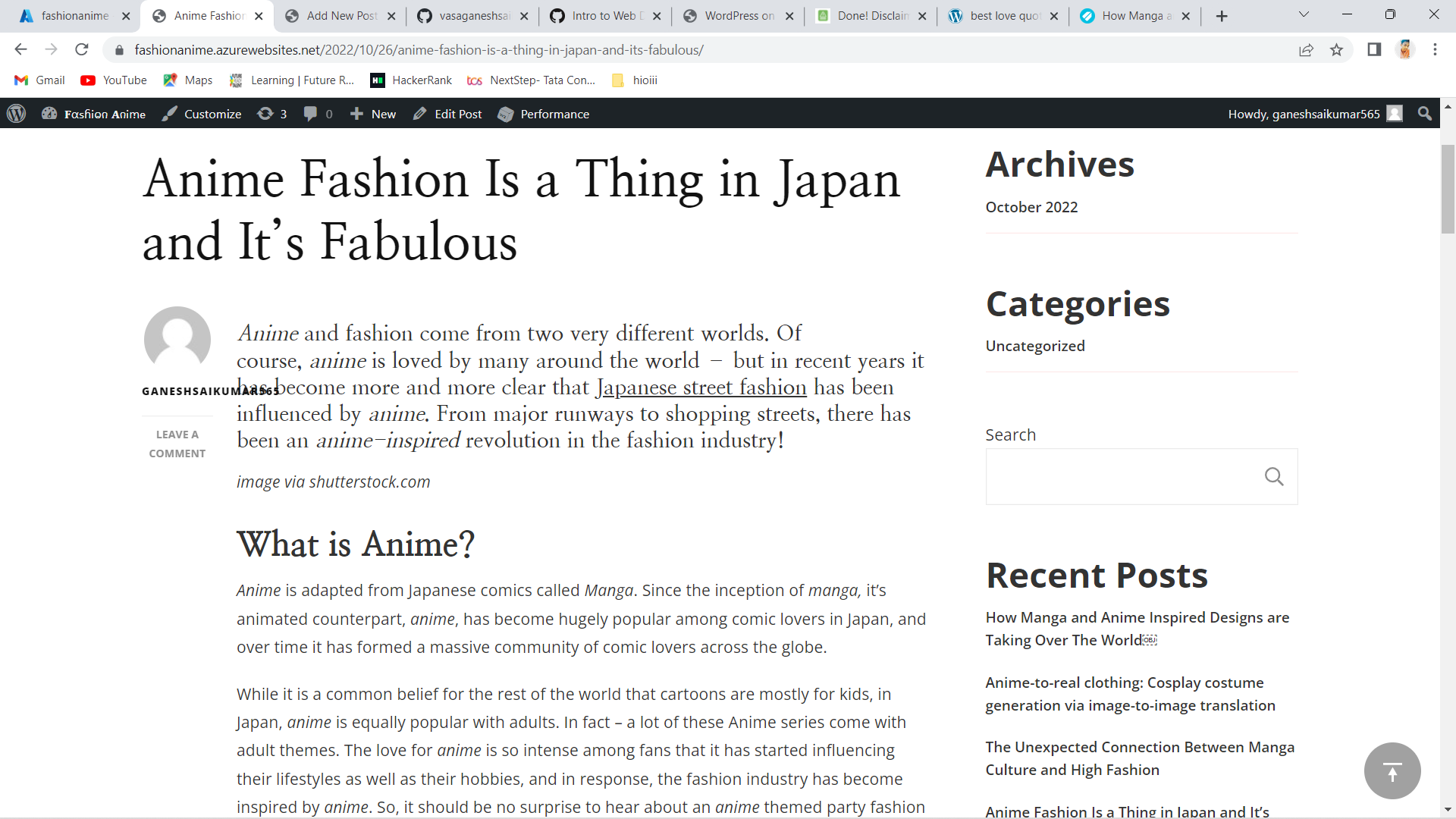The height and width of the screenshot is (819, 1456).
Task: Click the WordPress logo in the admin bar
Action: [x=16, y=114]
